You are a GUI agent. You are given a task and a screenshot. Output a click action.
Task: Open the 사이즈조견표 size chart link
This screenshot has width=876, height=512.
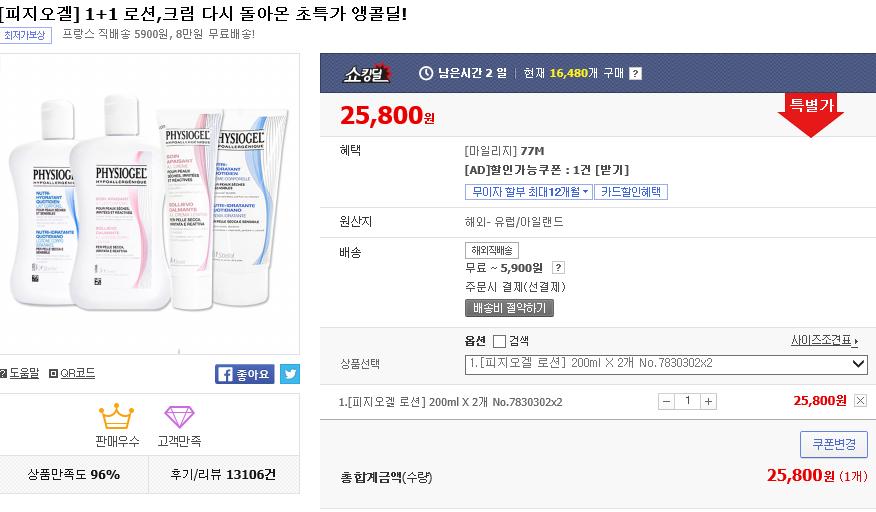point(825,341)
